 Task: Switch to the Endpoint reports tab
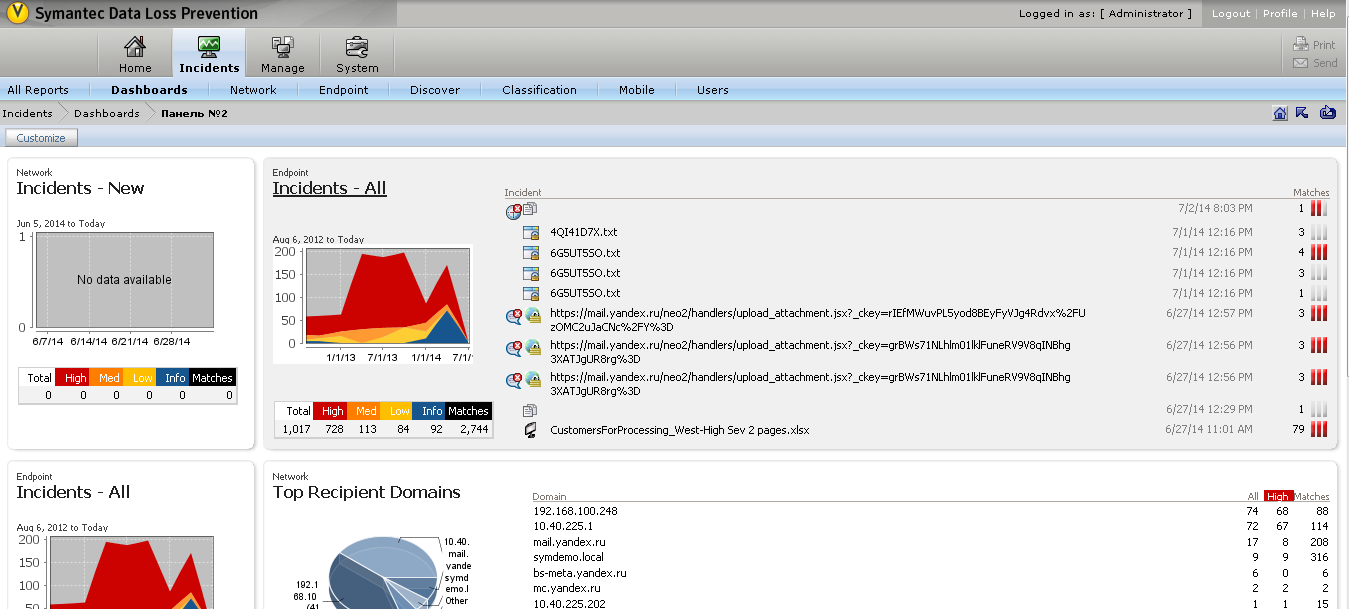click(x=343, y=90)
